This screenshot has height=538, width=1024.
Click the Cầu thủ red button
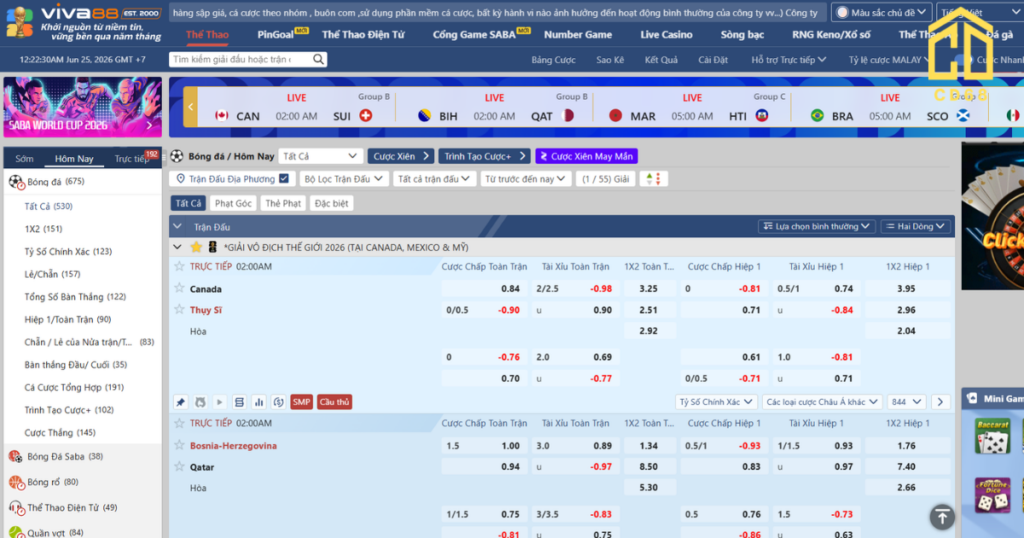[x=334, y=402]
